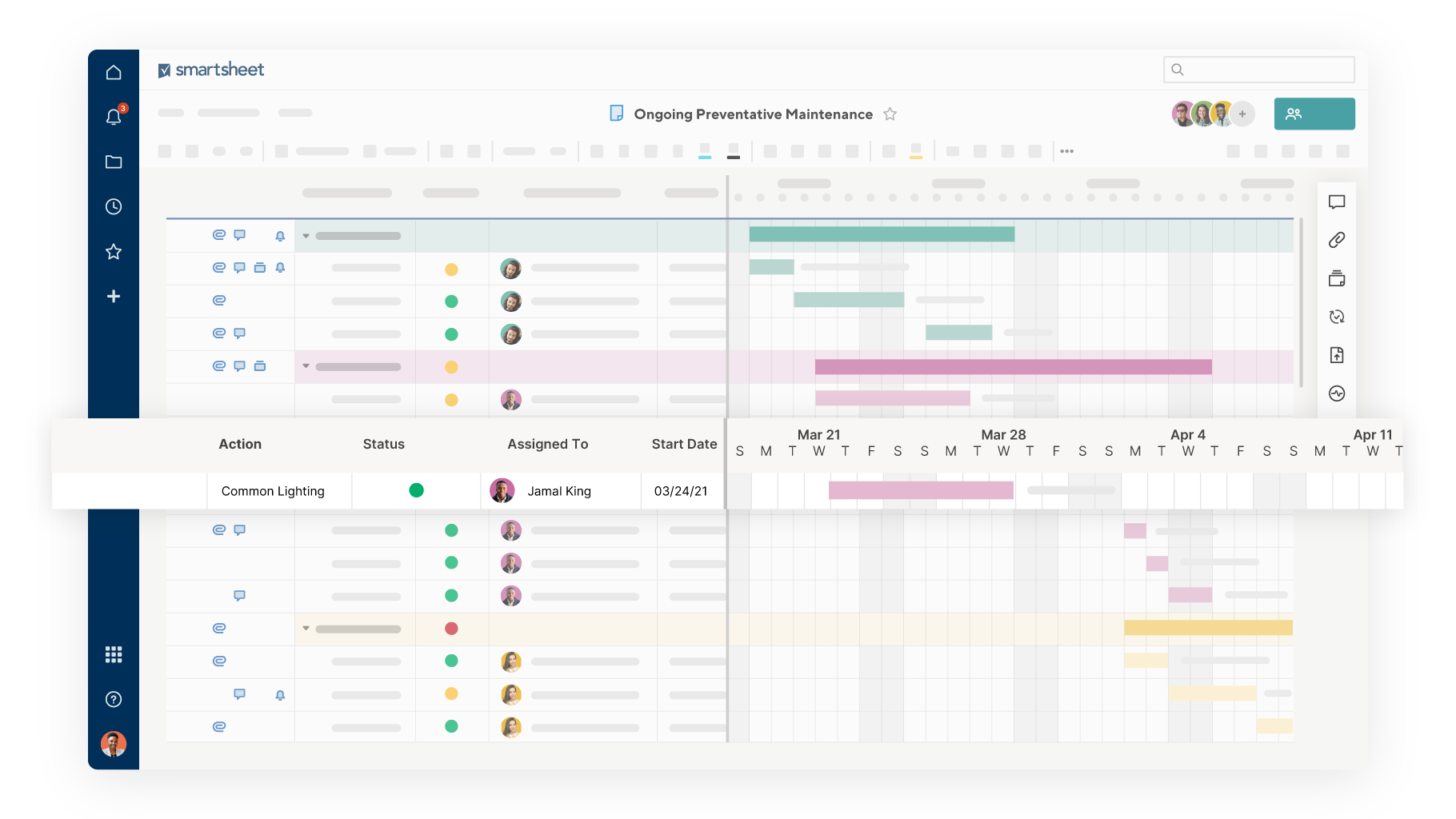
Task: Open Favorites star in left sidebar
Action: (114, 252)
